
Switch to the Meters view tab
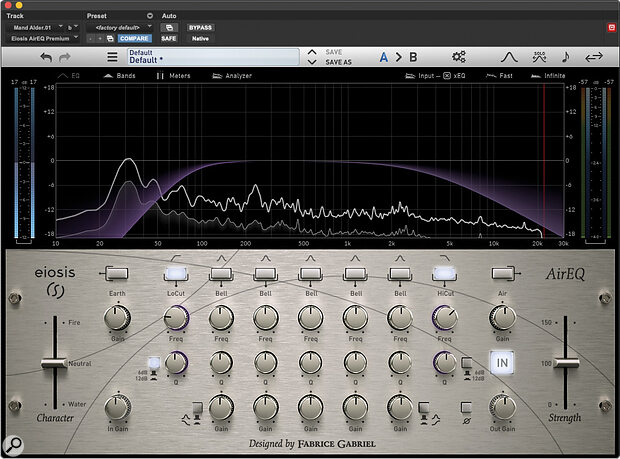(173, 76)
